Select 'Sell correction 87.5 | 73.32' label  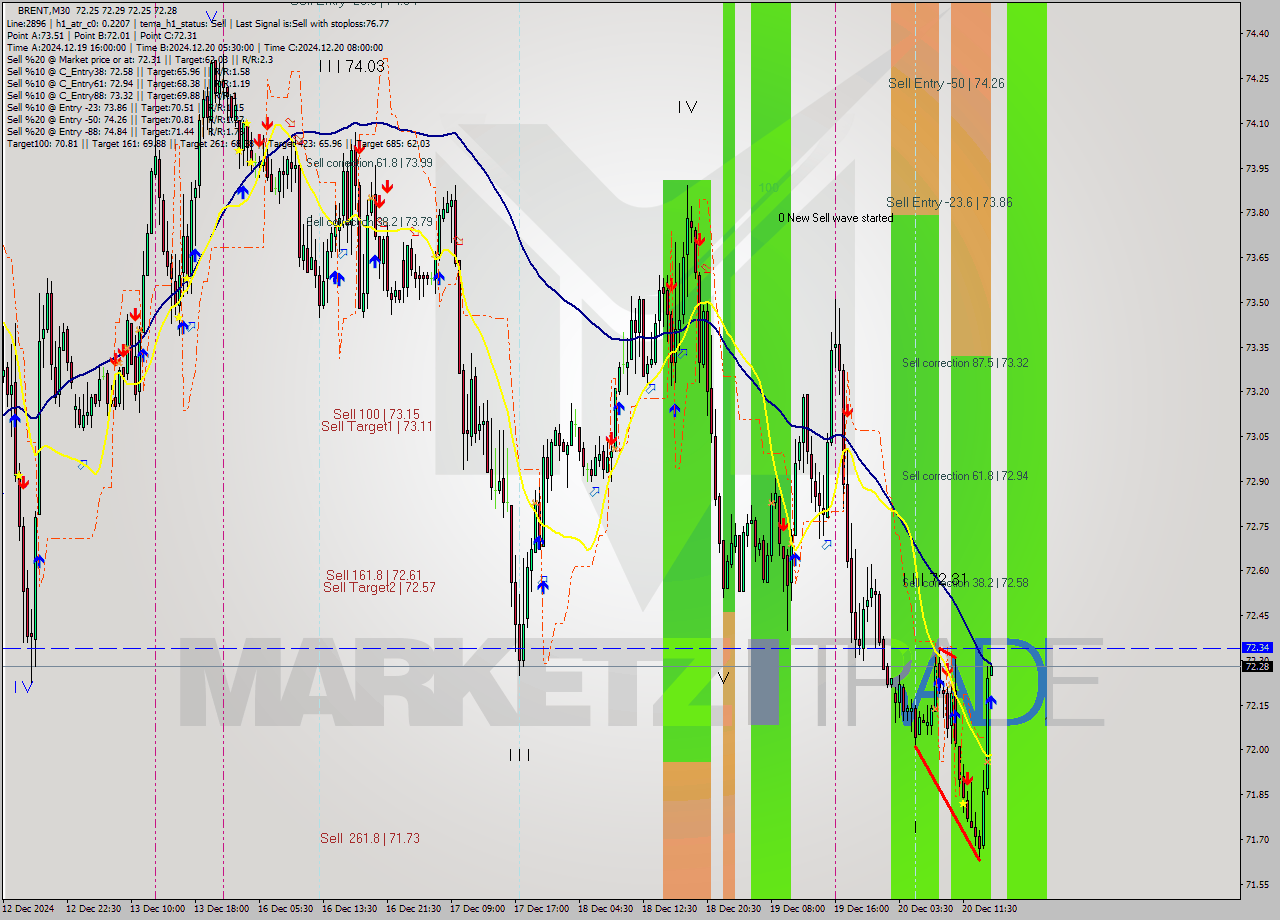964,363
